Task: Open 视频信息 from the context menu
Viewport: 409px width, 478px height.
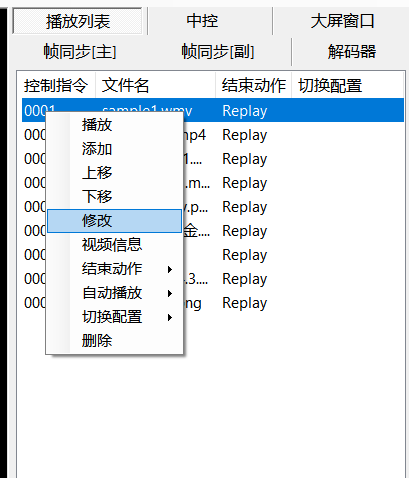Action: coord(114,245)
